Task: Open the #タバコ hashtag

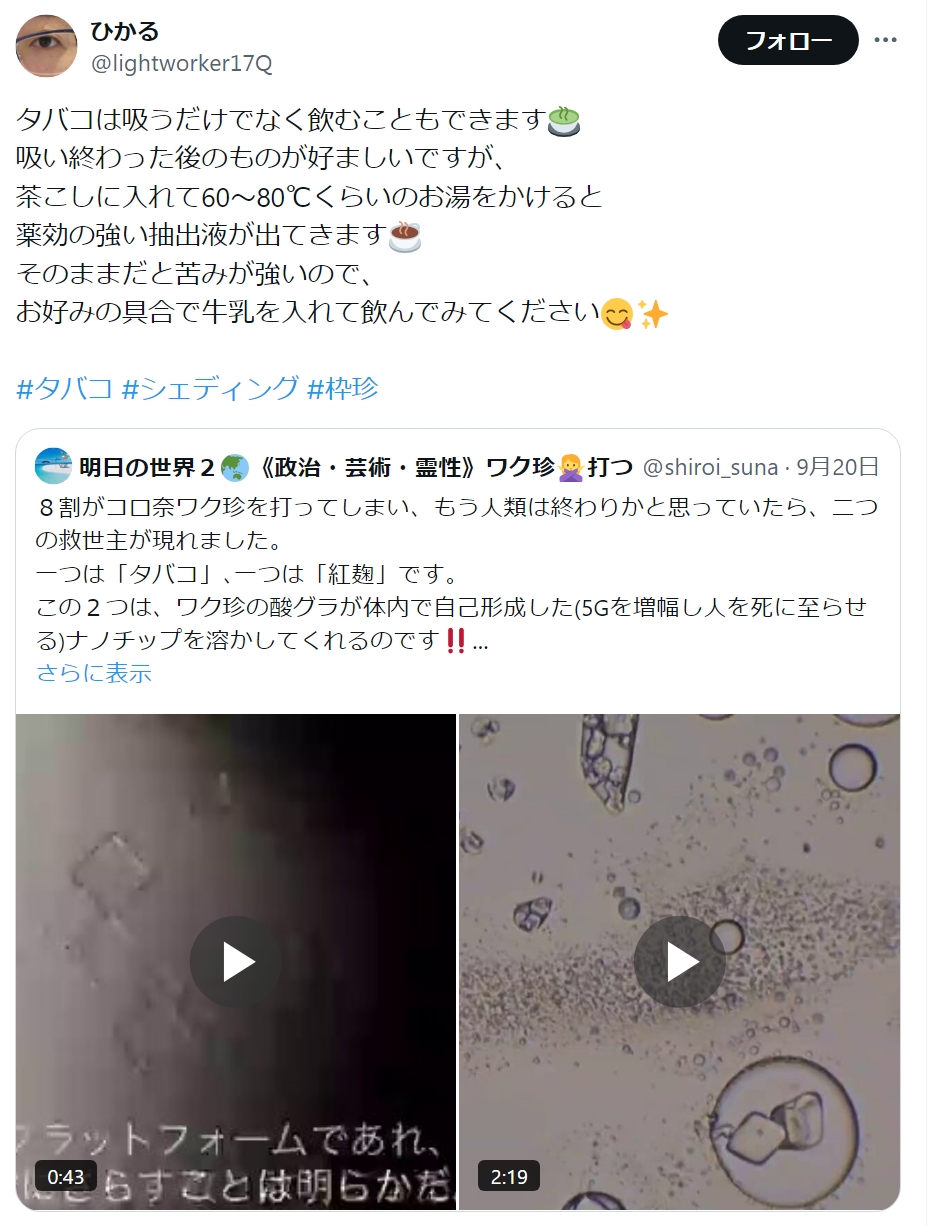Action: click(x=65, y=388)
